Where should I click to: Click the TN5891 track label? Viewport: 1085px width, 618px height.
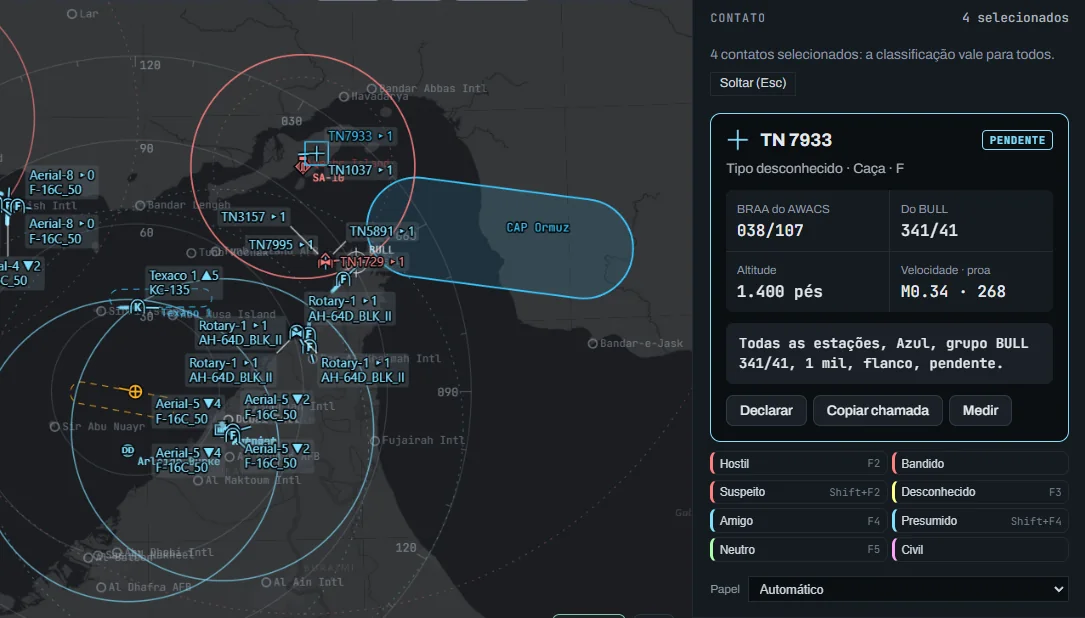(382, 231)
